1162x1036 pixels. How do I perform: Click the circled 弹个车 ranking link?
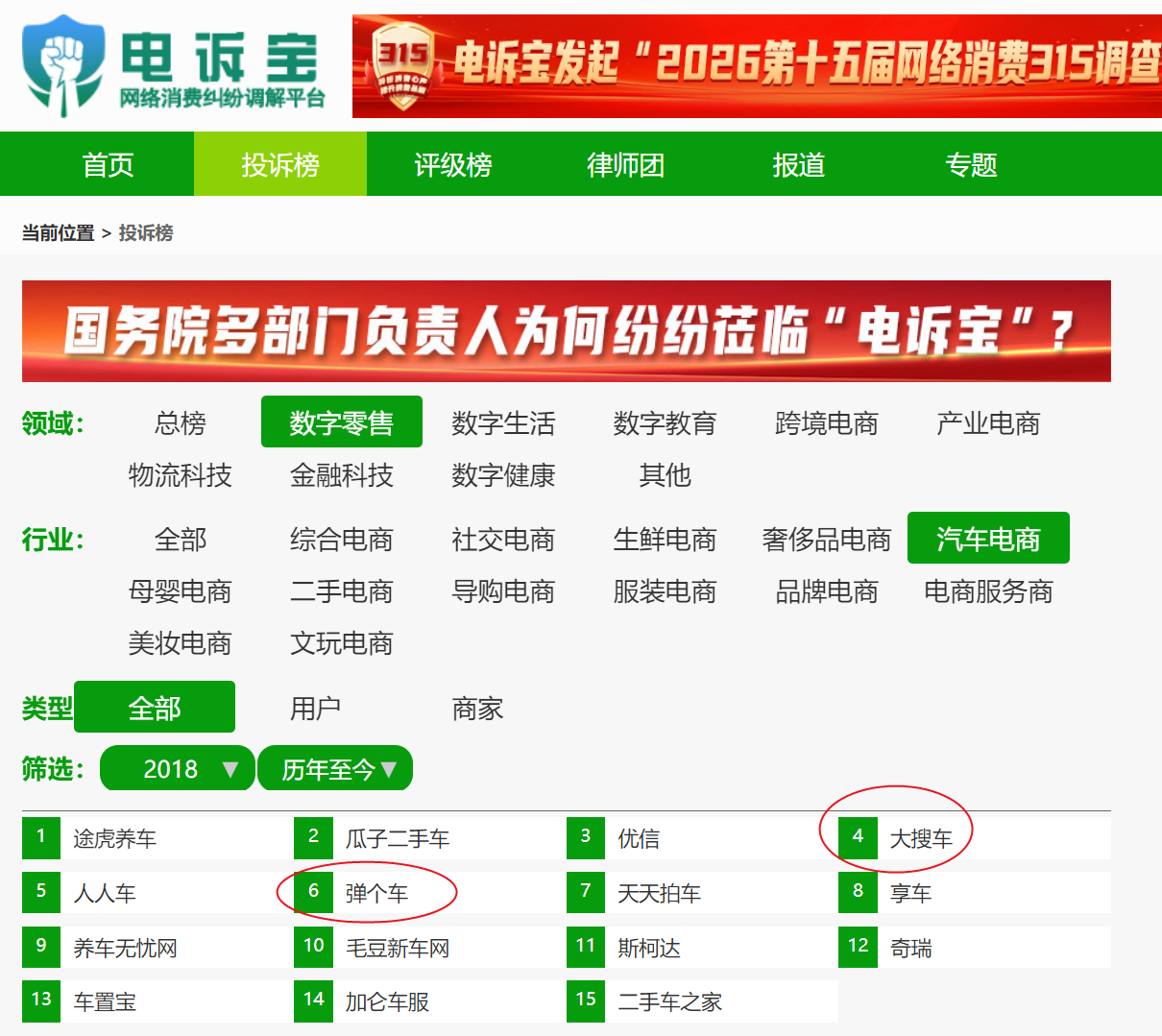[x=376, y=894]
